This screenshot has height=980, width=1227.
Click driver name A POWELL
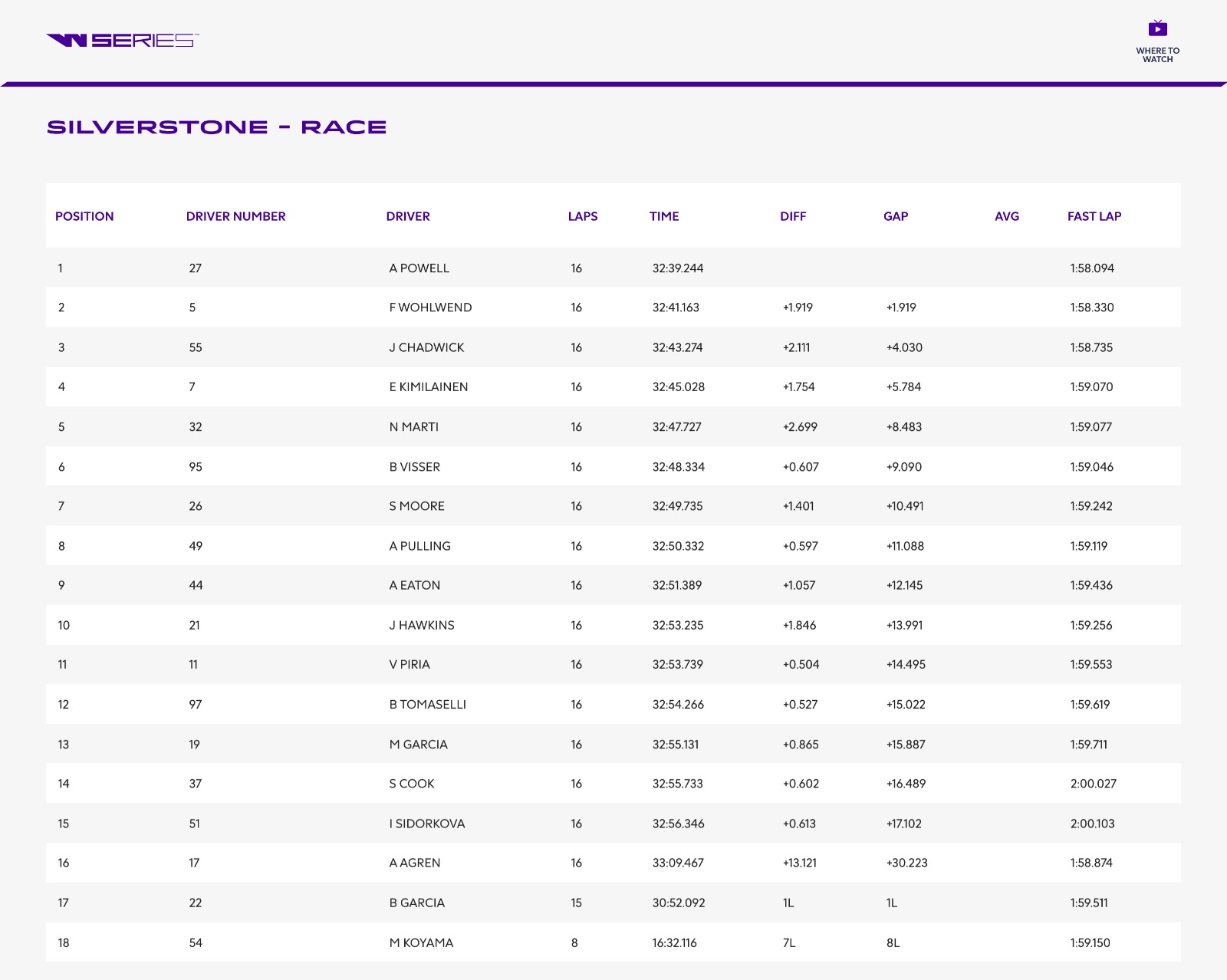419,268
